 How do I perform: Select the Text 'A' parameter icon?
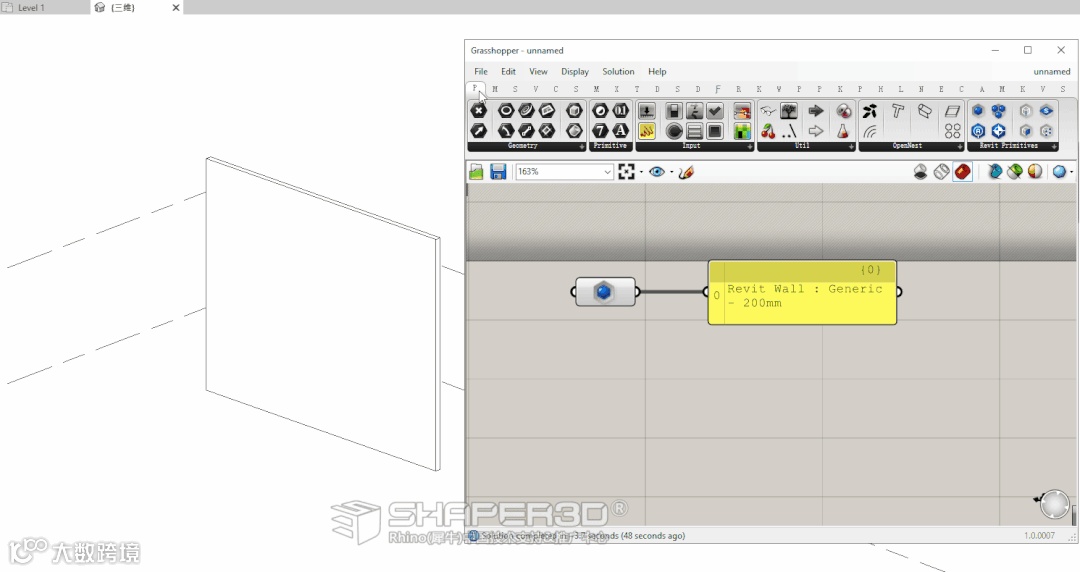click(621, 130)
